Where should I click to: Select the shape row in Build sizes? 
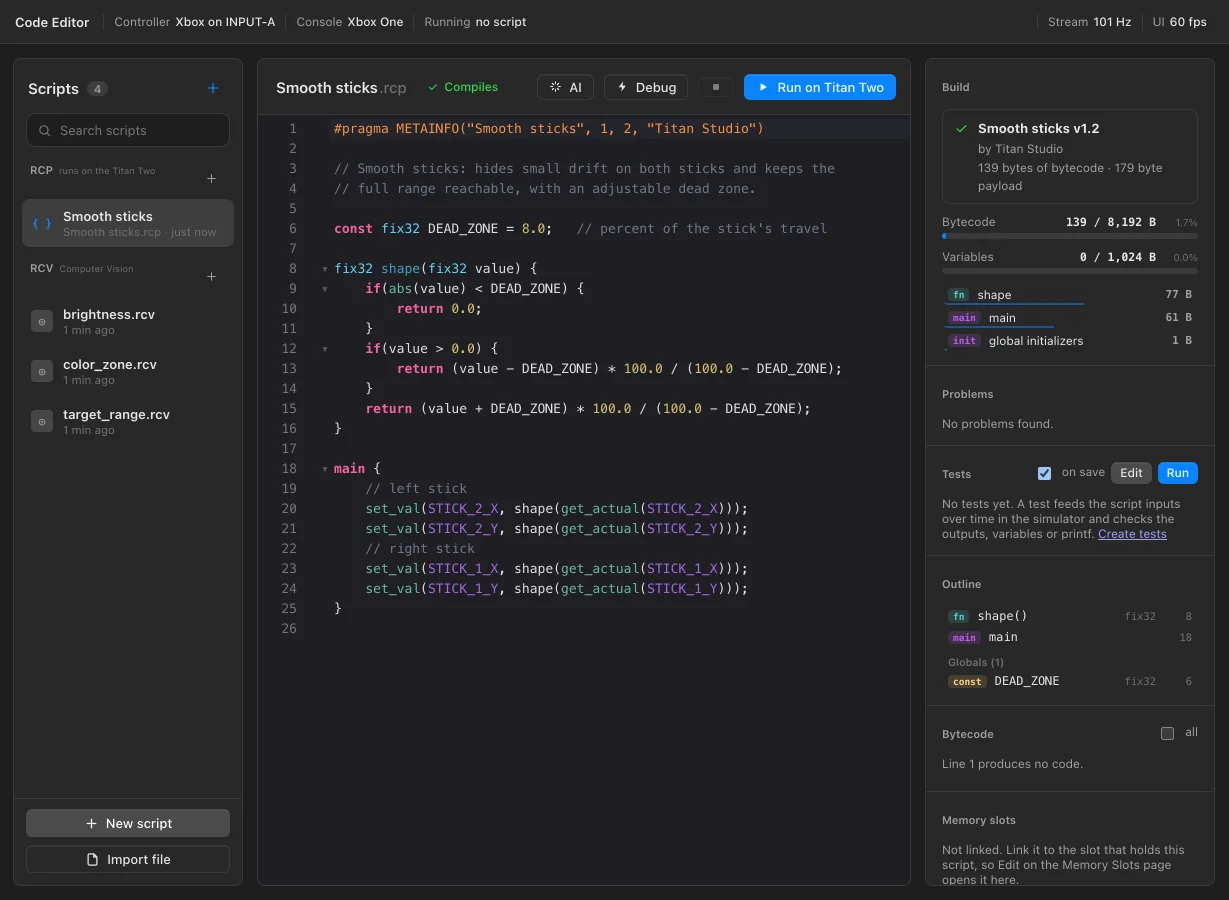coord(1070,295)
